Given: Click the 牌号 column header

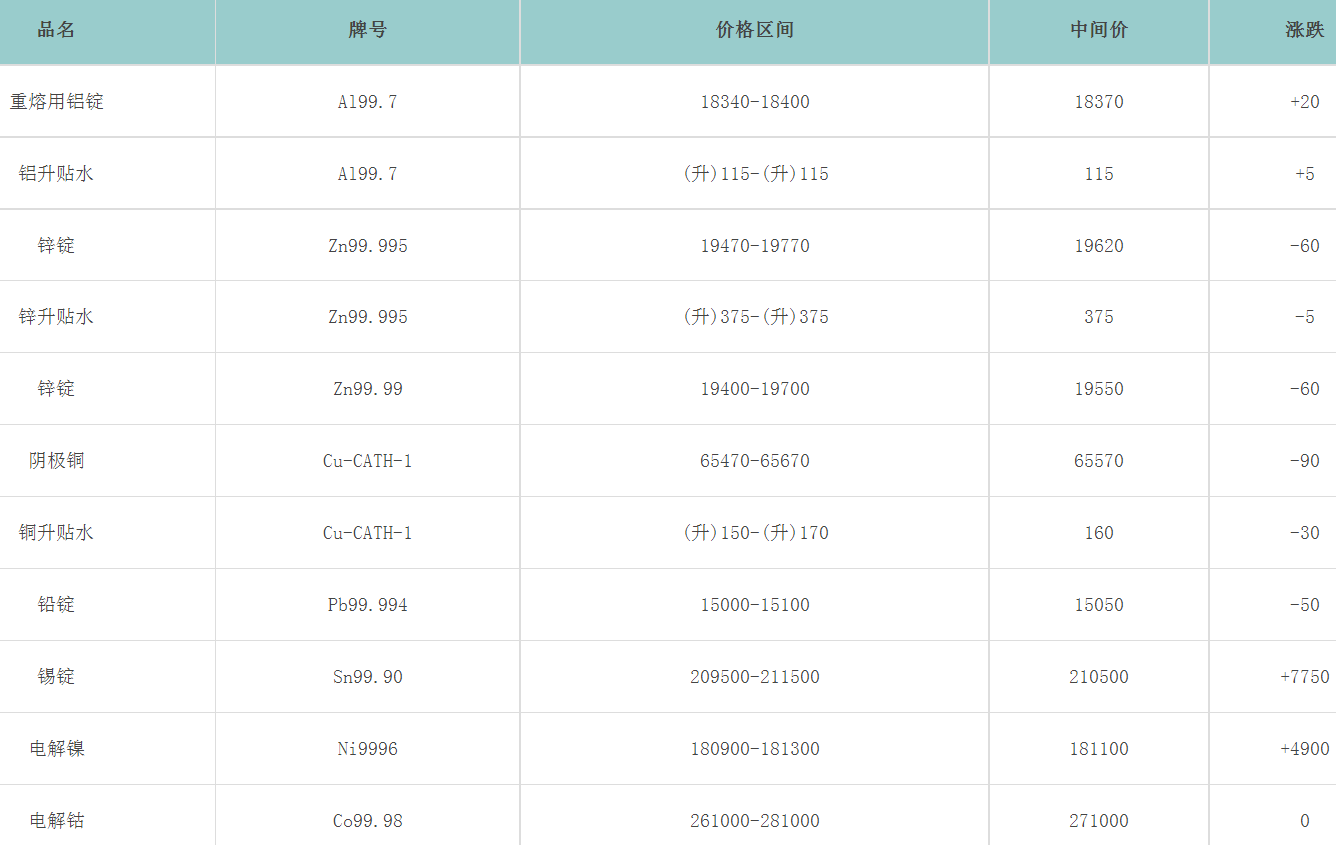Looking at the screenshot, I should [x=367, y=30].
